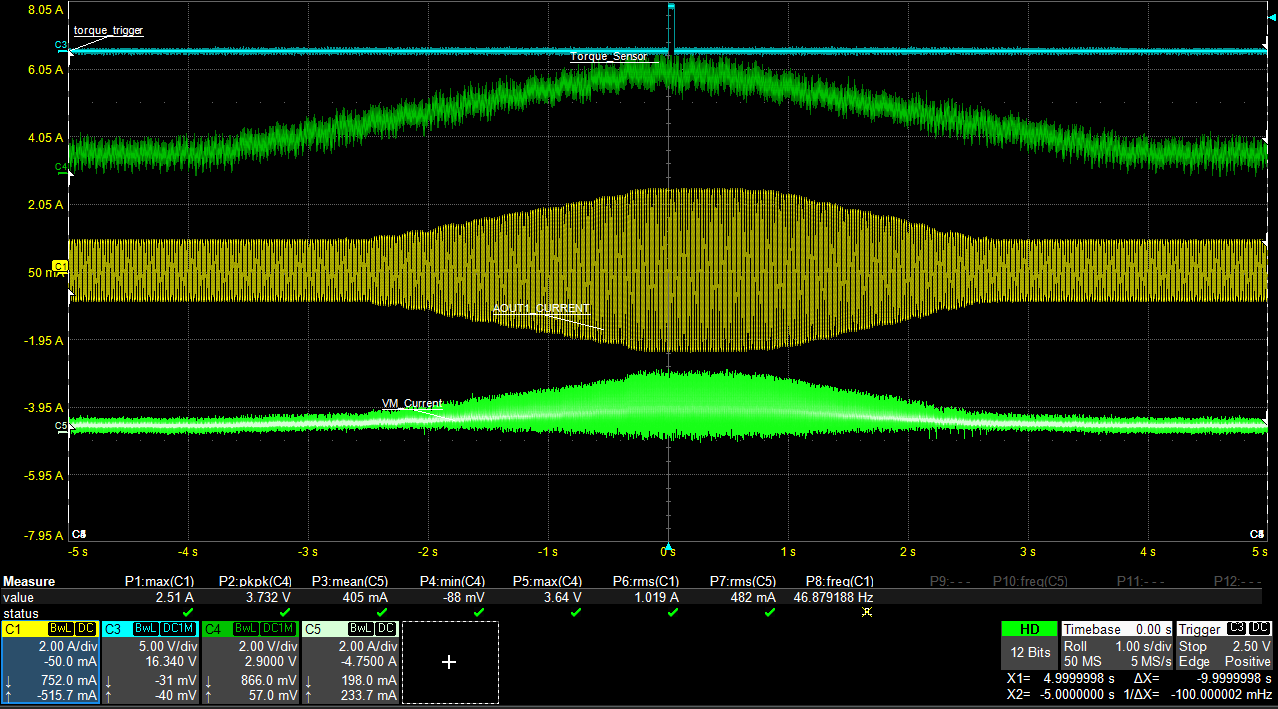Click the C3 trigger source icon in Trigger box
1278x709 pixels.
1235,628
